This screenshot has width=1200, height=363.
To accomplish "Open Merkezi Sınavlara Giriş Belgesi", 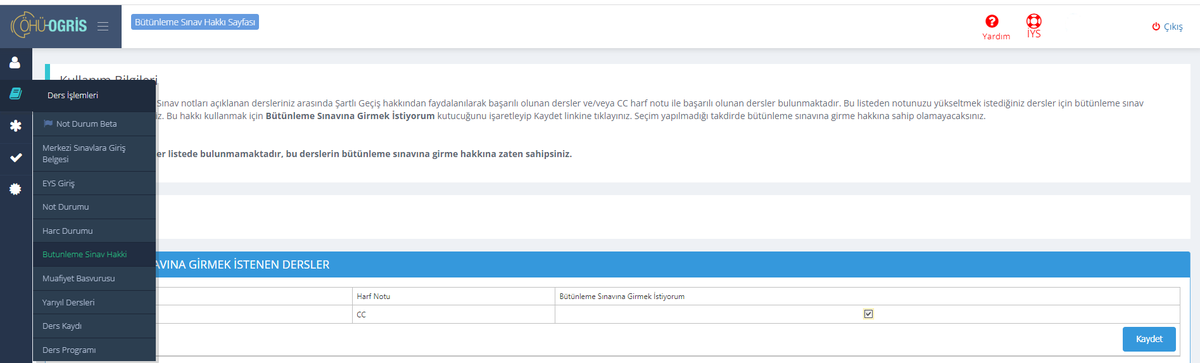I will point(94,153).
